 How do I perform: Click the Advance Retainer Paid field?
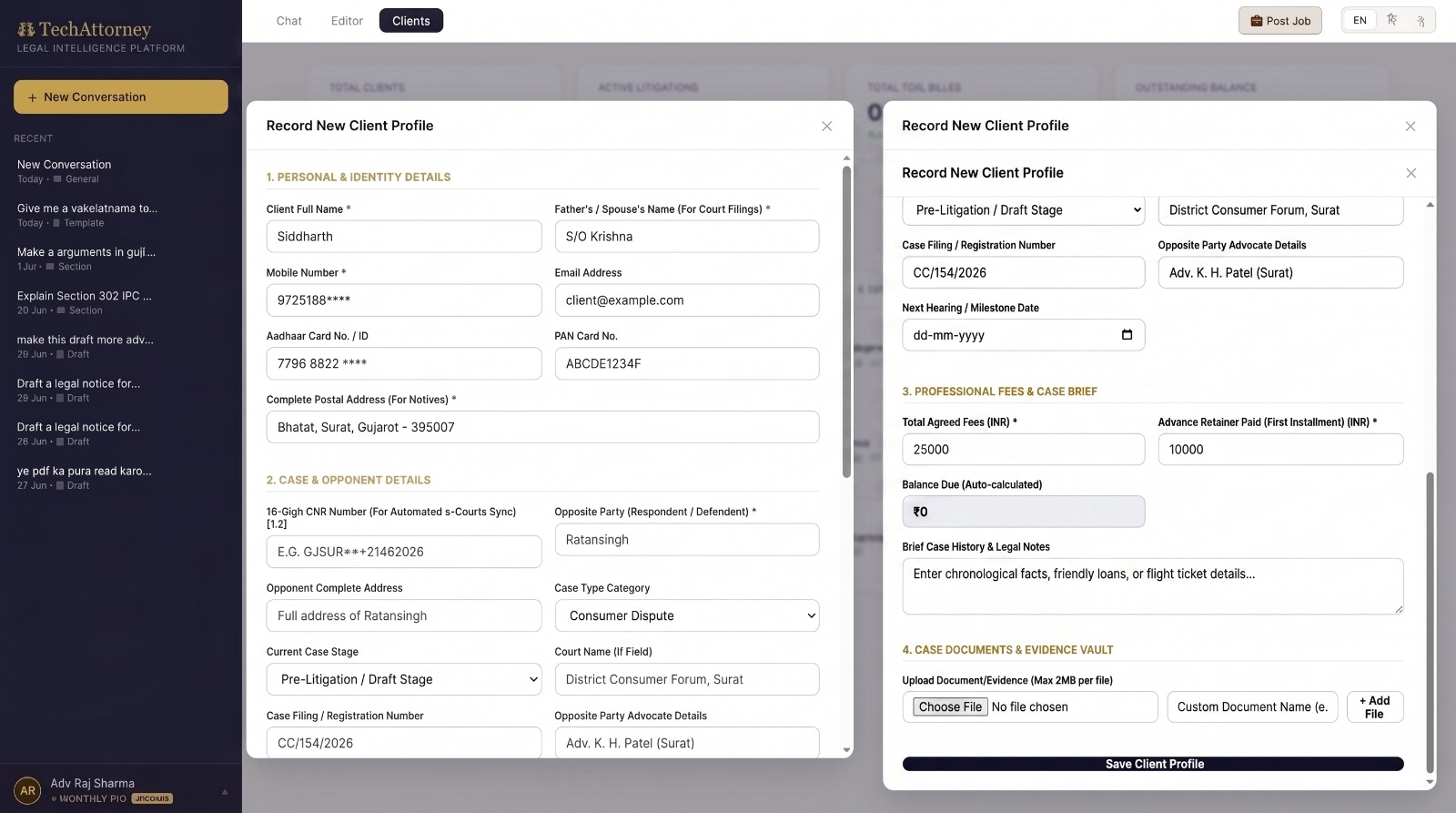point(1280,450)
